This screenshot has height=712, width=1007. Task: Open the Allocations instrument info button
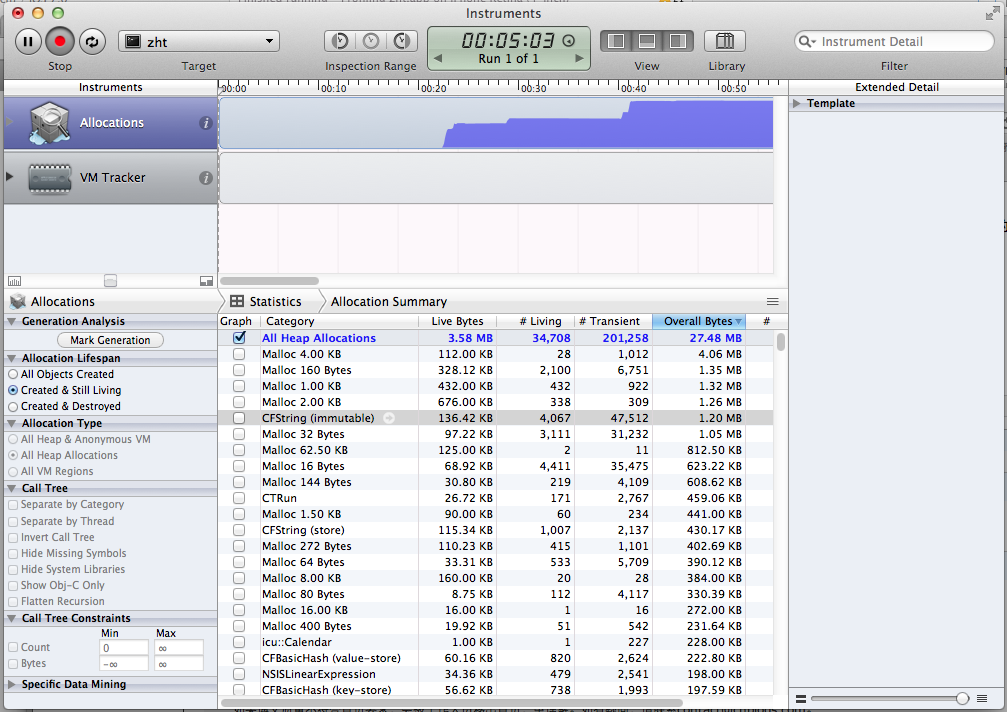click(206, 123)
